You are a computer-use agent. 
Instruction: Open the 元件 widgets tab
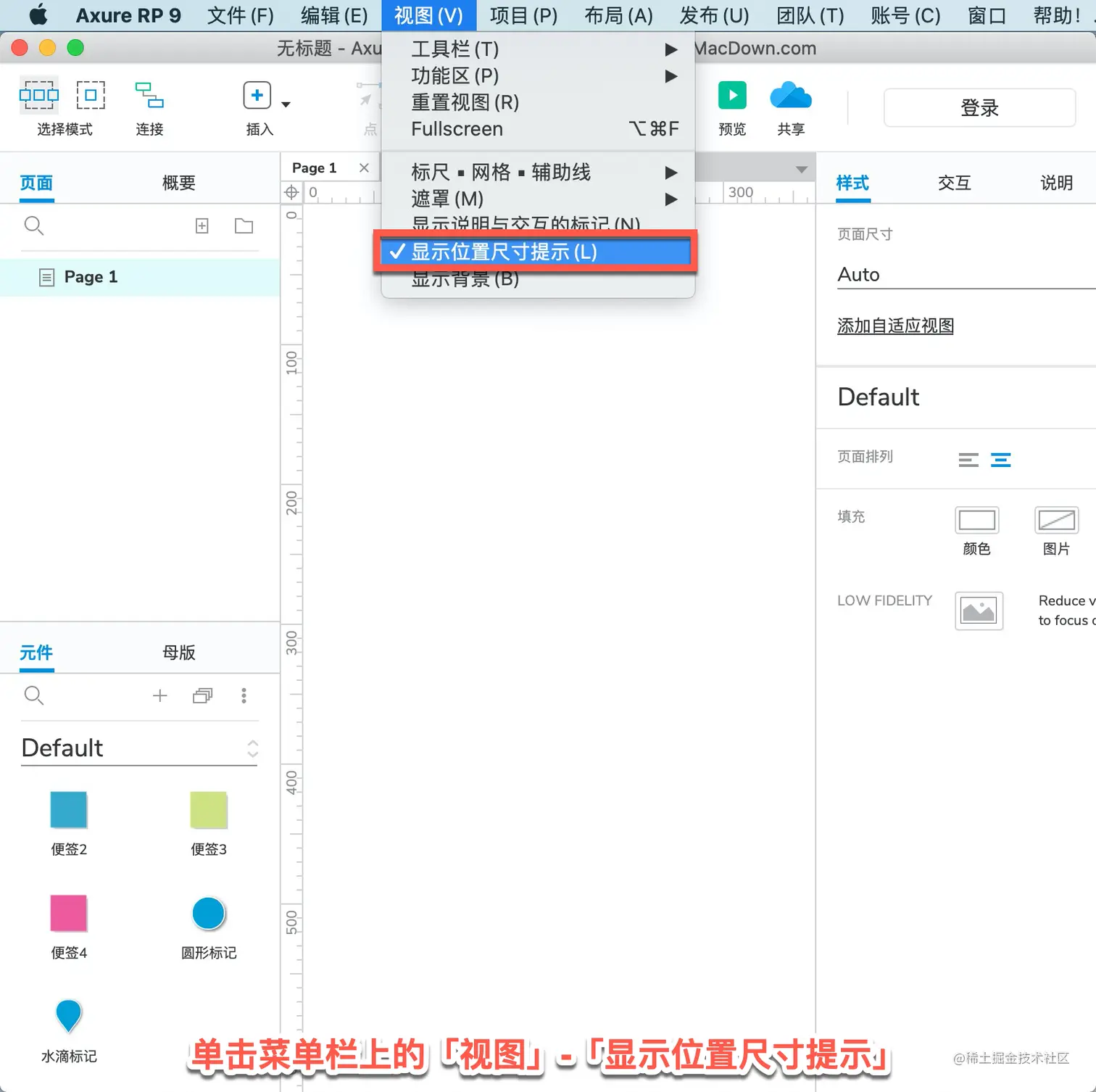pos(36,653)
